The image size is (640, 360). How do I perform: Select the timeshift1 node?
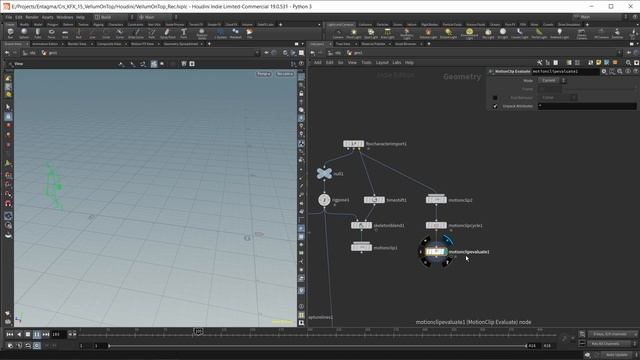tap(374, 200)
